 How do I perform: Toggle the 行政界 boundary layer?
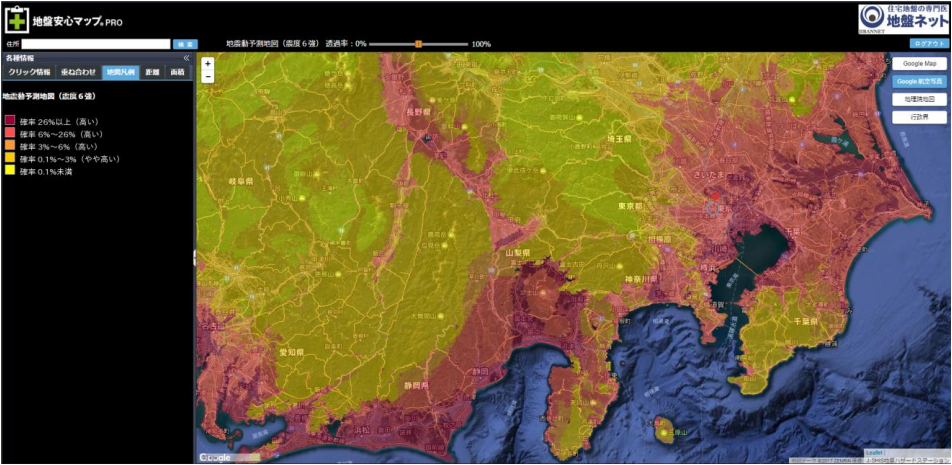pyautogui.click(x=920, y=117)
